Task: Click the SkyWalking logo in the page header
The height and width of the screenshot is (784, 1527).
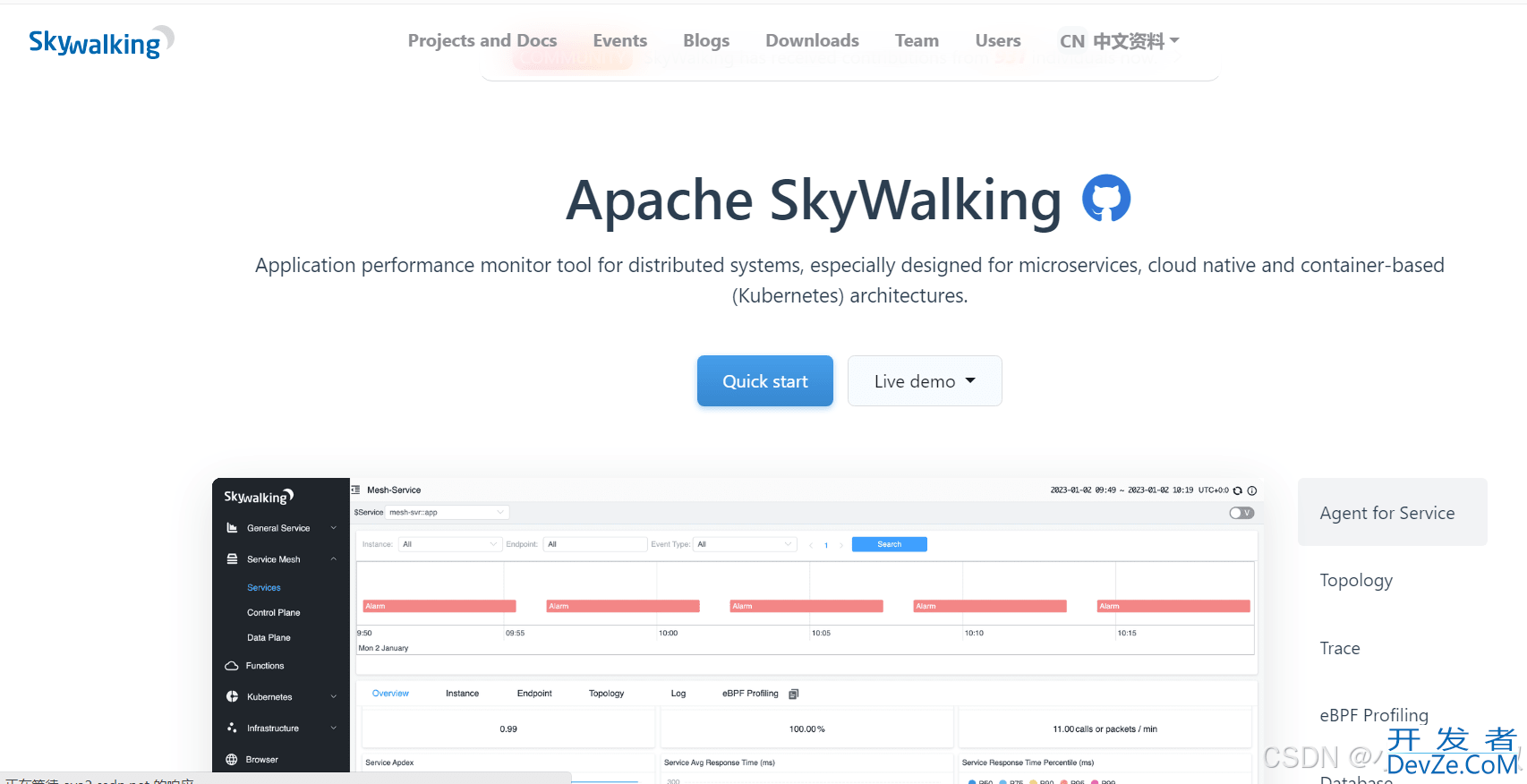Action: tap(101, 41)
